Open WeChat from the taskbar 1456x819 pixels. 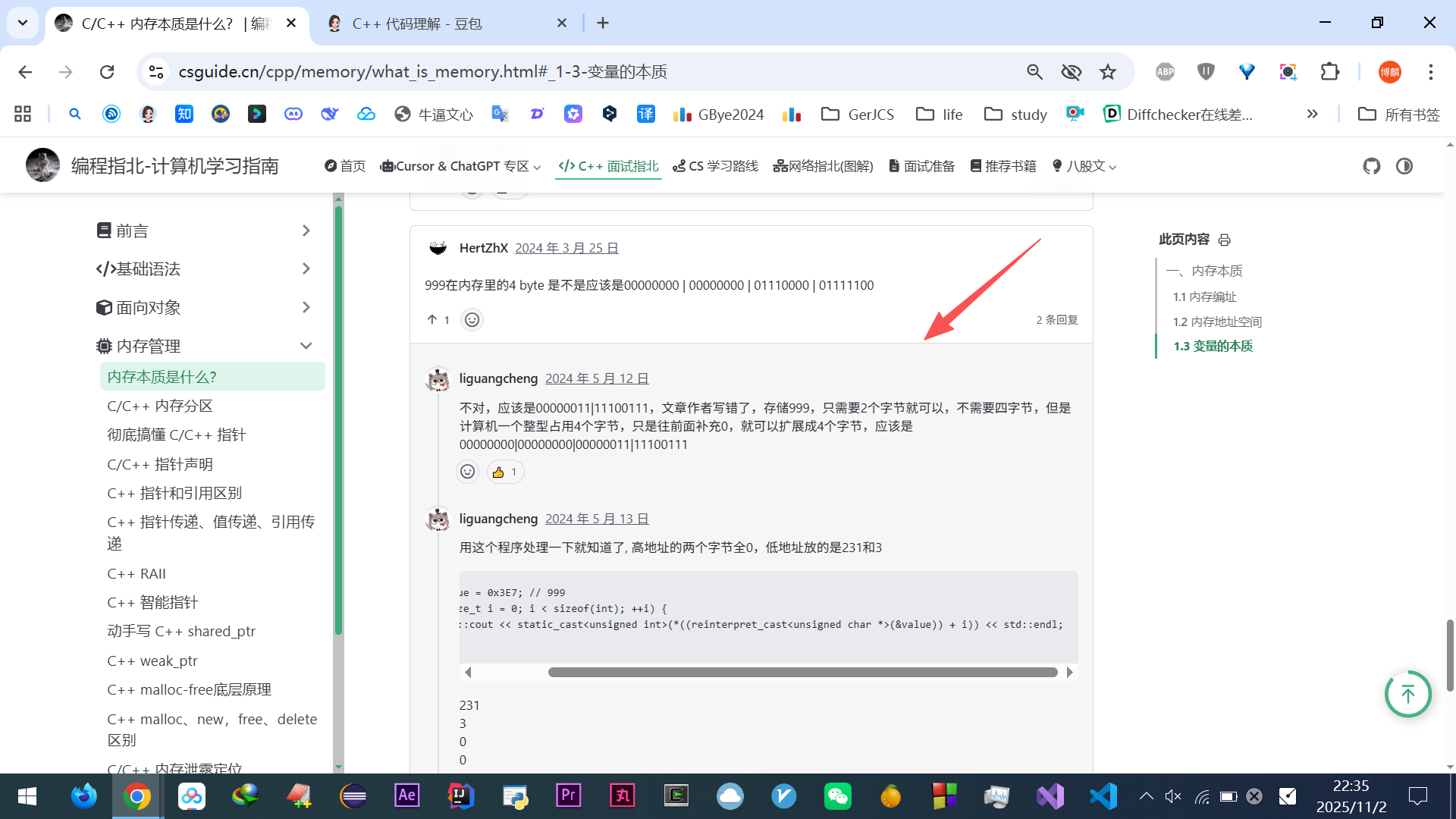coord(837,796)
